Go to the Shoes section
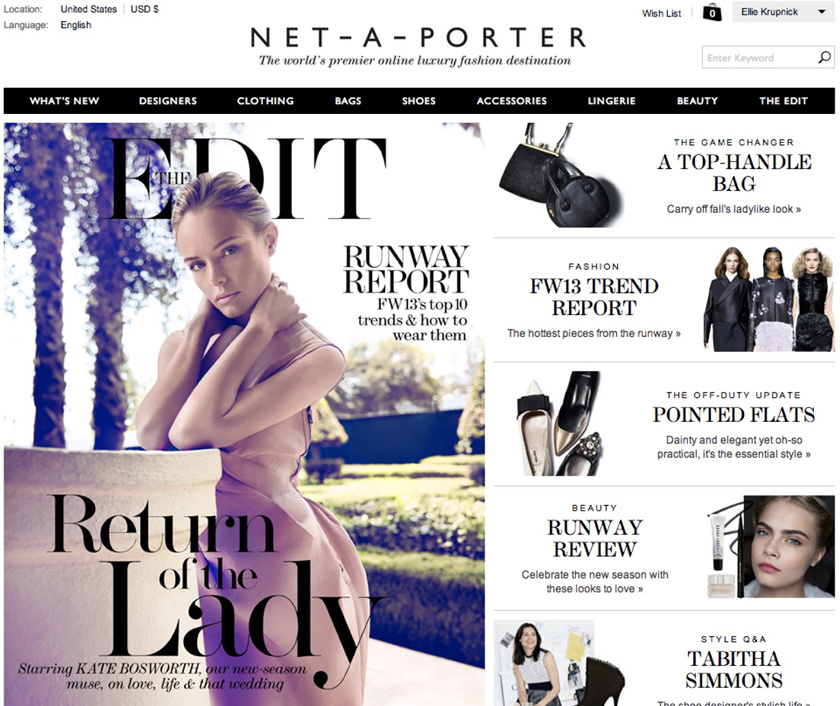 tap(419, 101)
